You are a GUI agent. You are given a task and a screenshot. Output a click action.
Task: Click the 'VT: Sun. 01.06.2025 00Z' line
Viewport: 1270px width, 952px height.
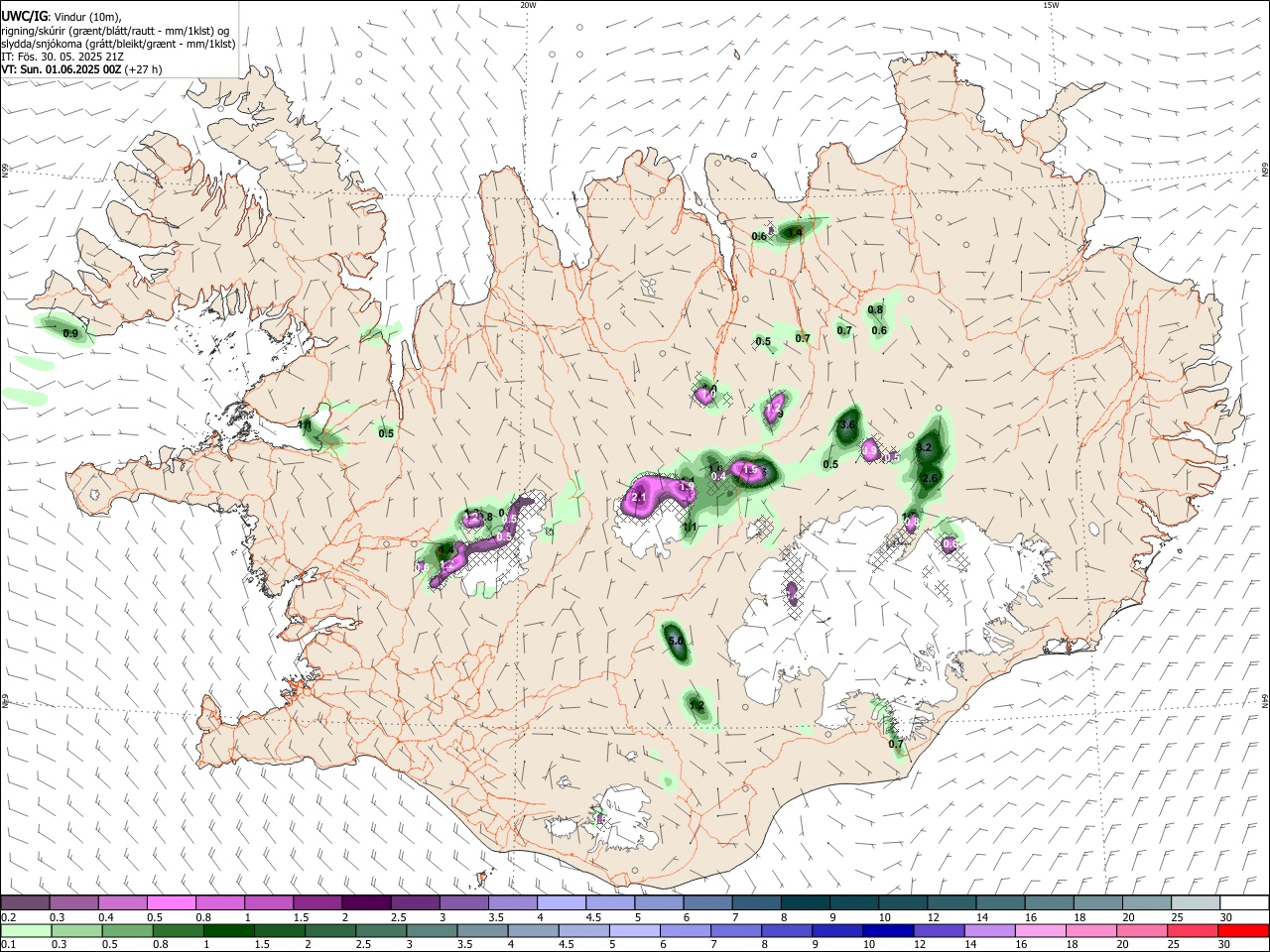click(x=62, y=69)
